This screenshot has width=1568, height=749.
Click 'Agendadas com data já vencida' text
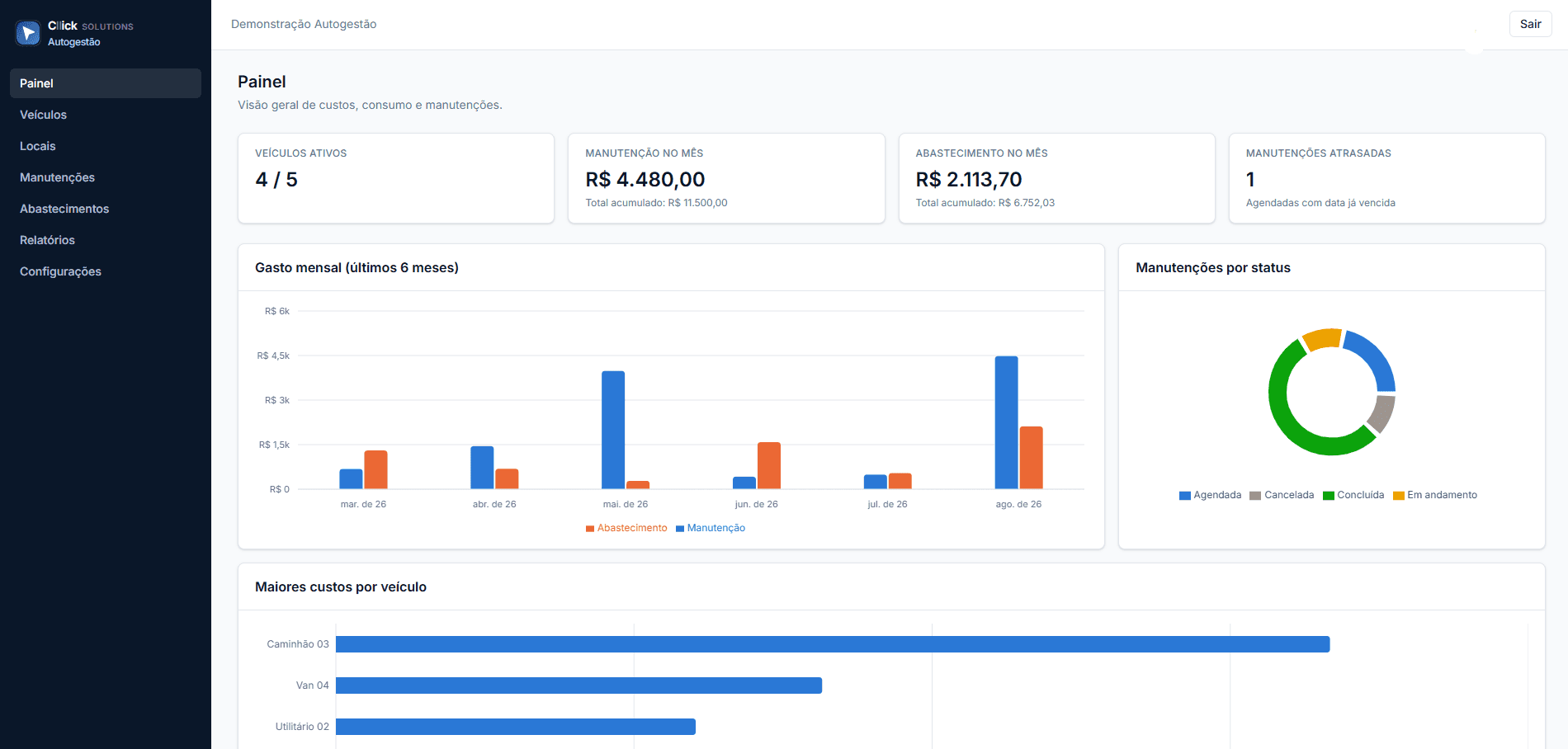click(x=1320, y=203)
